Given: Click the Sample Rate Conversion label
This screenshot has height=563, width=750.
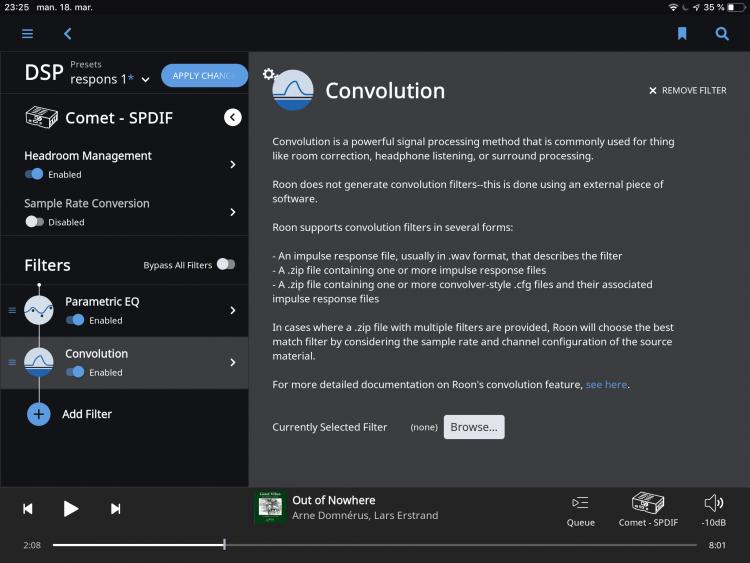Looking at the screenshot, I should (87, 203).
